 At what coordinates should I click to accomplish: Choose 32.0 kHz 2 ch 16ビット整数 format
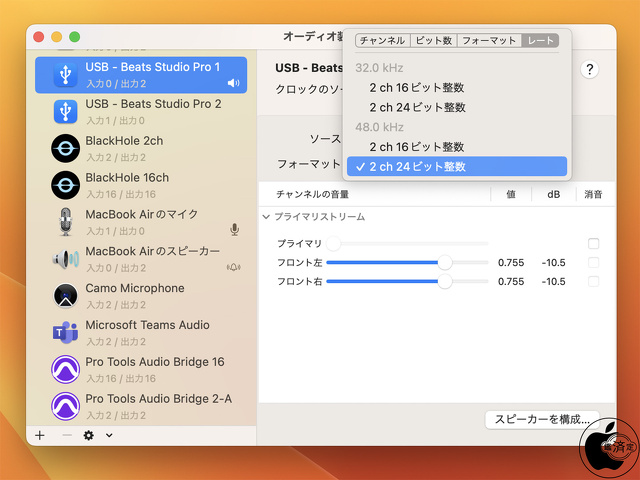416,88
